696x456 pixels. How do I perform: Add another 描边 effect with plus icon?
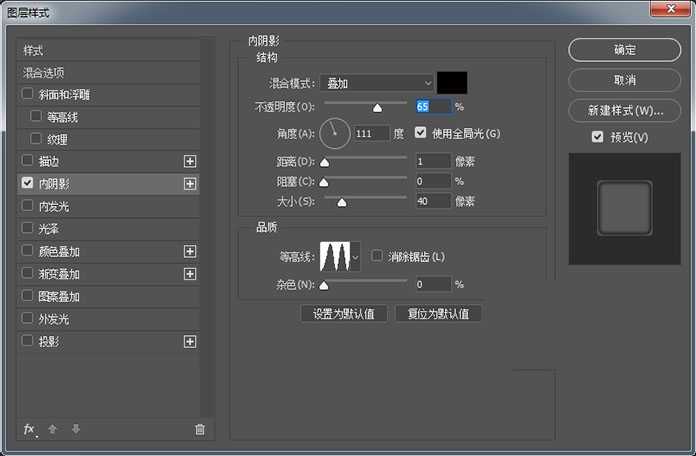pyautogui.click(x=190, y=161)
